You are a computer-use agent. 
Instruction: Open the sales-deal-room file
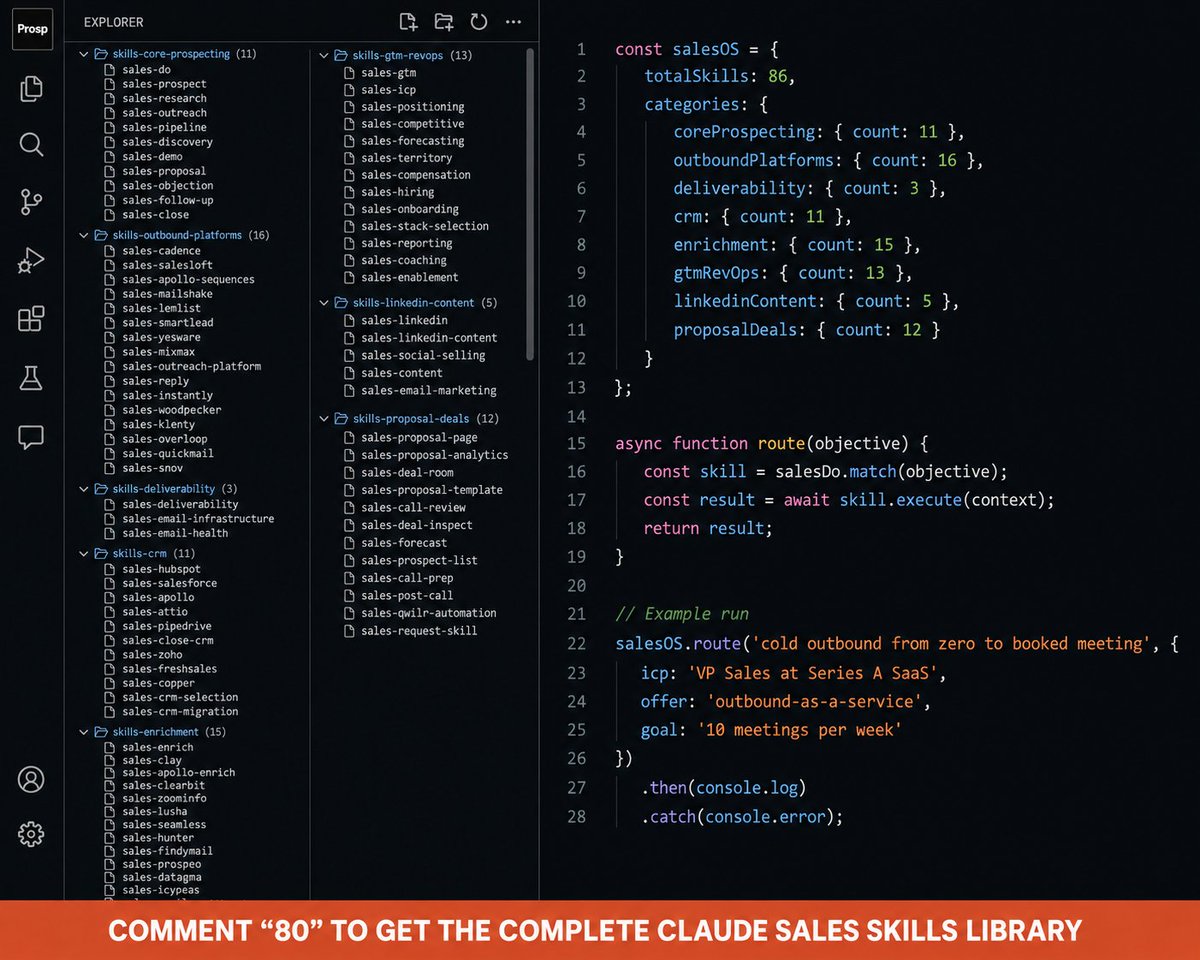click(x=407, y=473)
